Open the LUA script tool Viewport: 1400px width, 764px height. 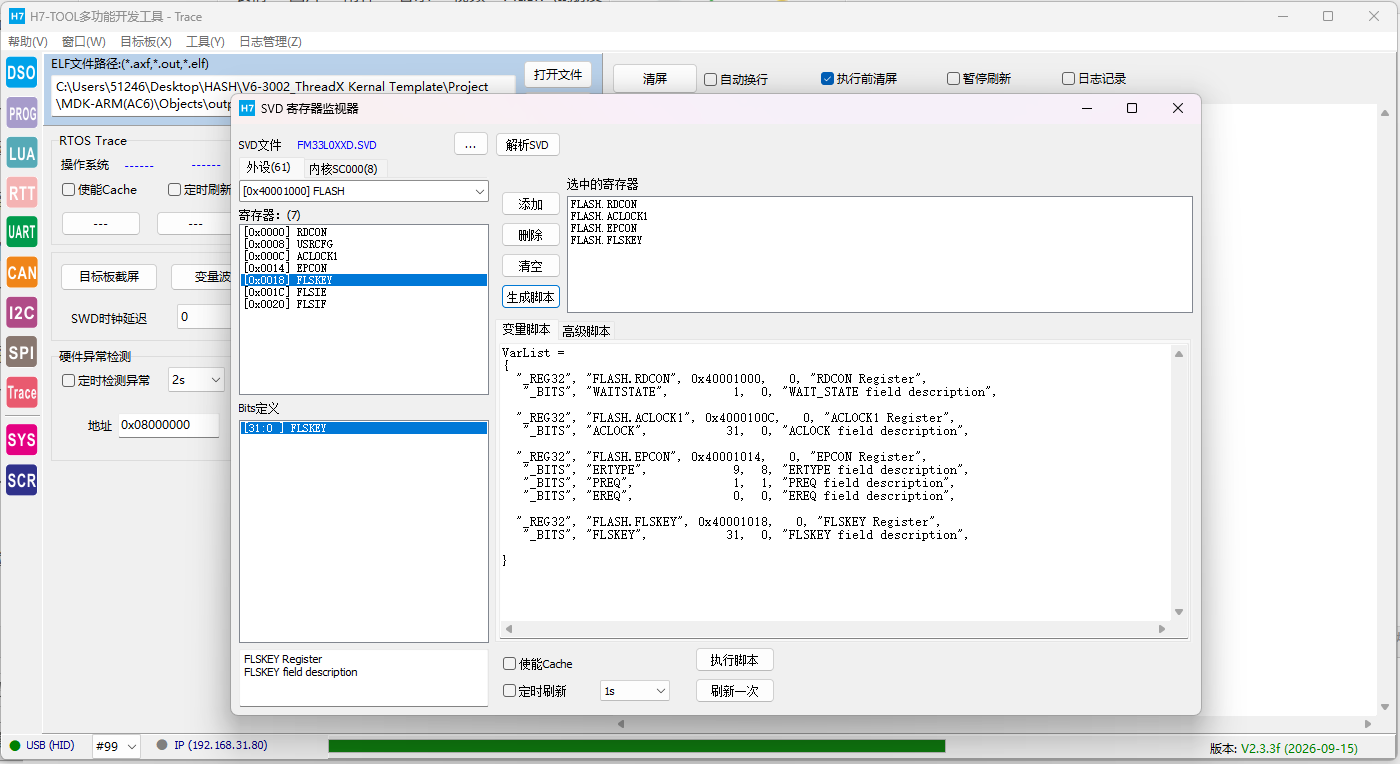click(21, 153)
